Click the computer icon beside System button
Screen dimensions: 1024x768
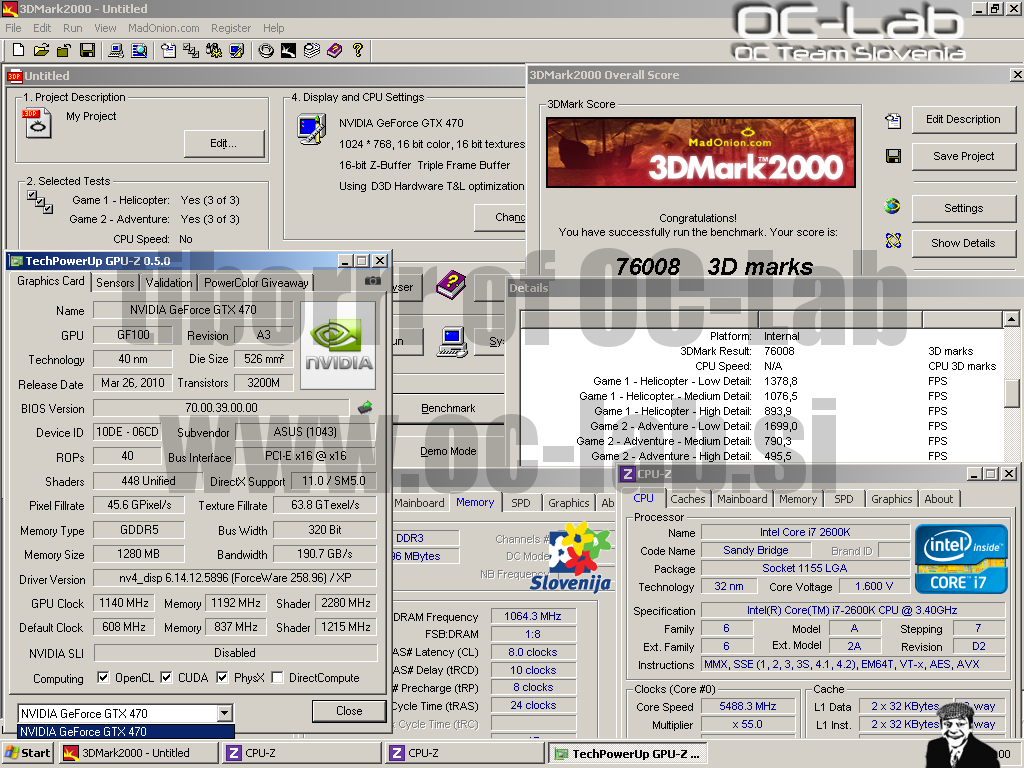452,342
